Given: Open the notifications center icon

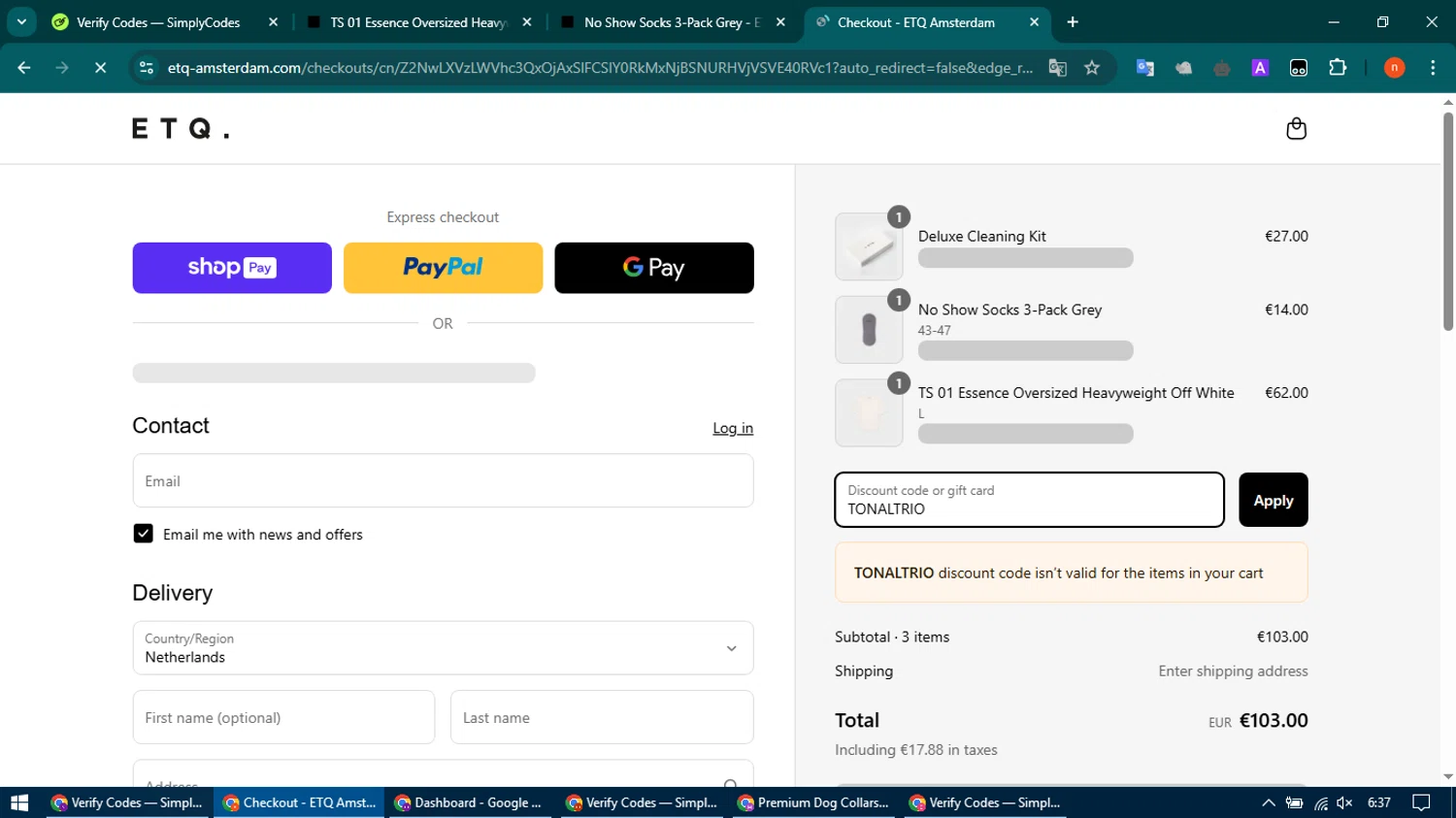Looking at the screenshot, I should [x=1421, y=802].
